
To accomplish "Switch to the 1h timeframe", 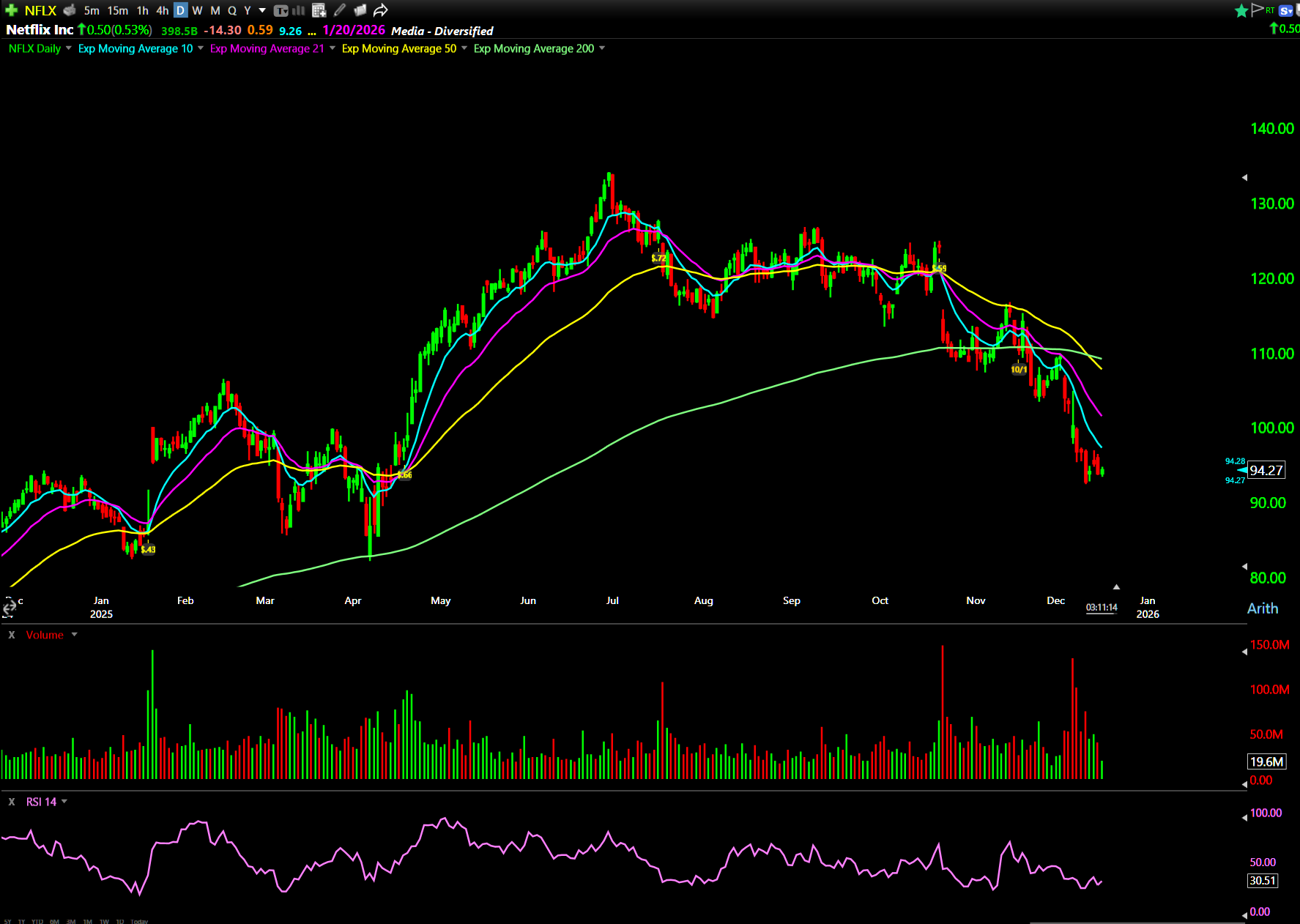I will coord(142,10).
